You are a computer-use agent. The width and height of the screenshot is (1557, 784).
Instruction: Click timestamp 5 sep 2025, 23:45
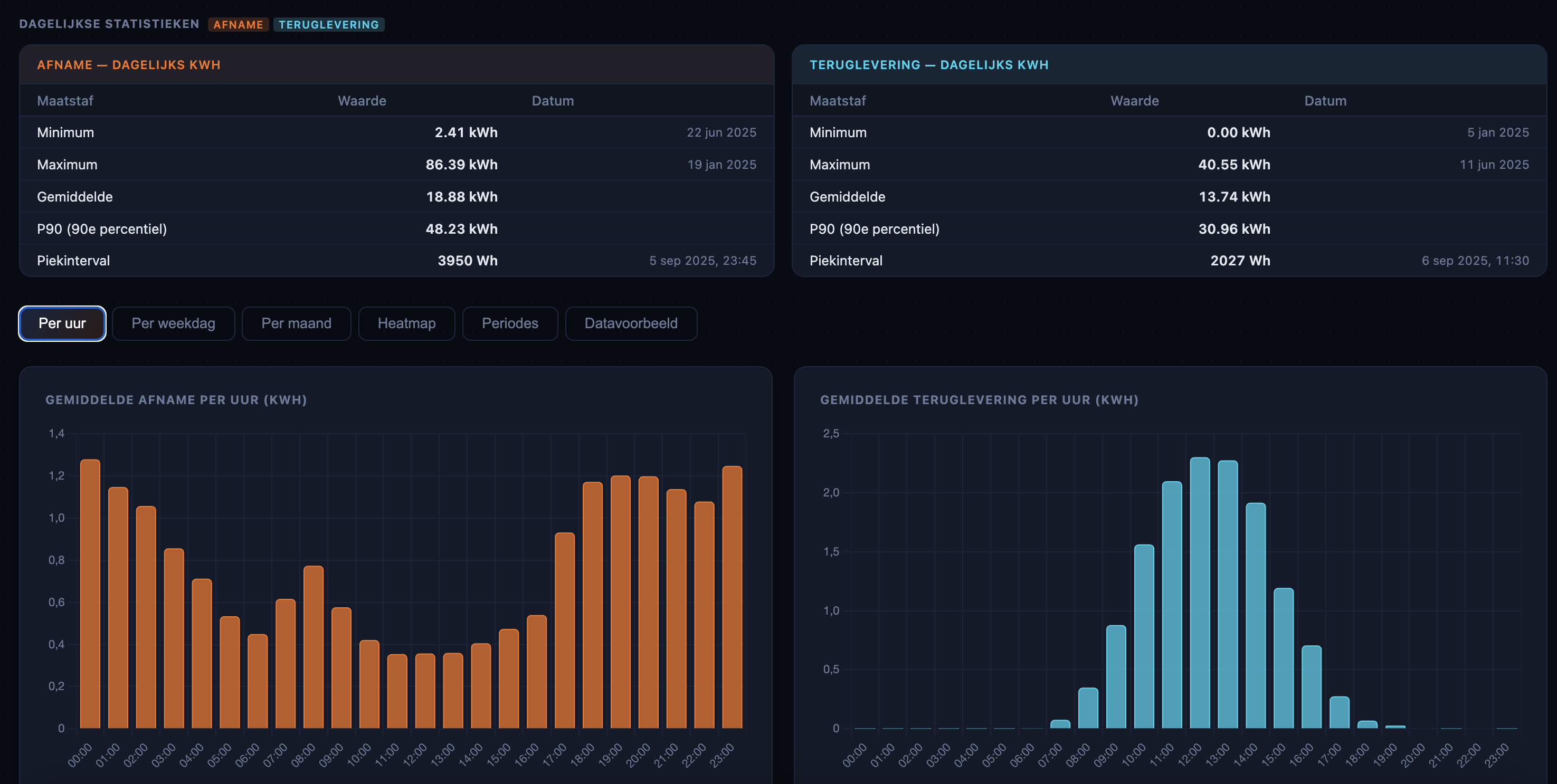click(703, 261)
